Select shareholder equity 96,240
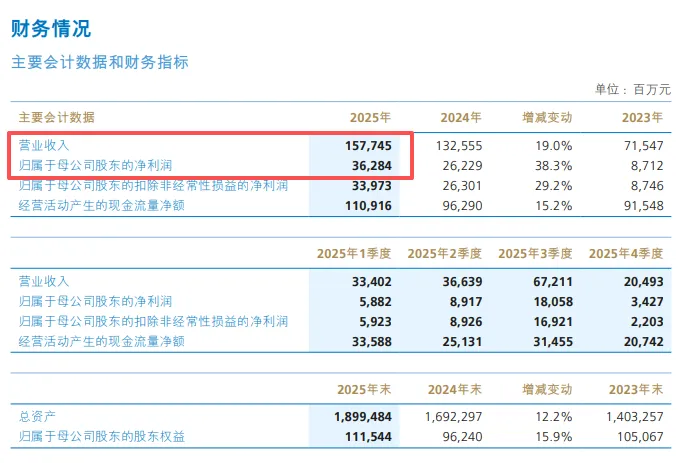 [x=463, y=437]
